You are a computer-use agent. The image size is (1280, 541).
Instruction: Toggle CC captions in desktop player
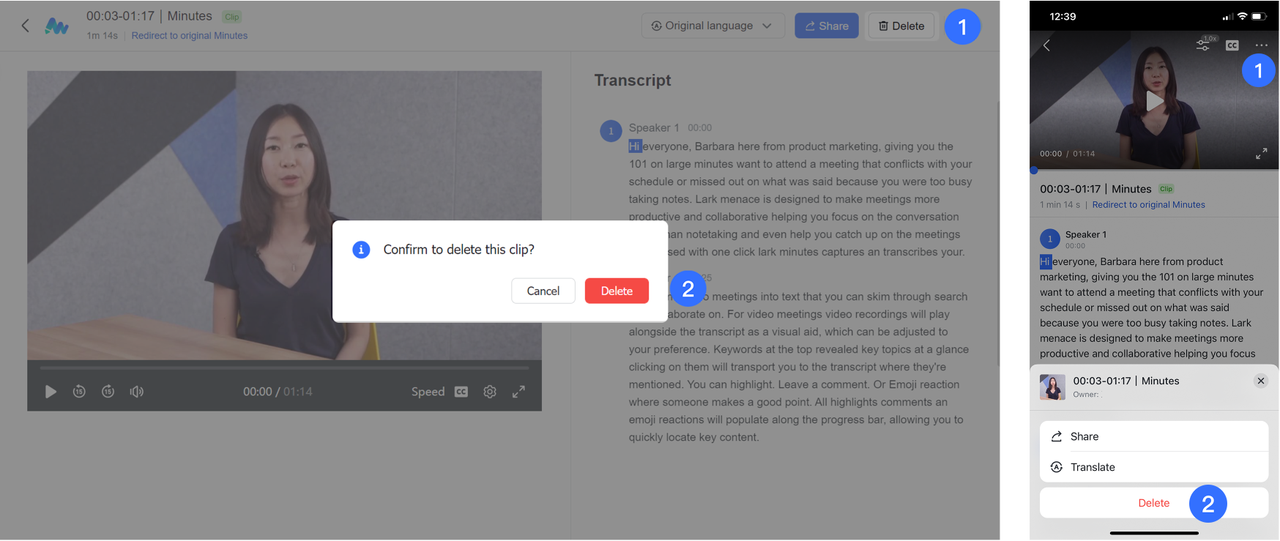[461, 392]
